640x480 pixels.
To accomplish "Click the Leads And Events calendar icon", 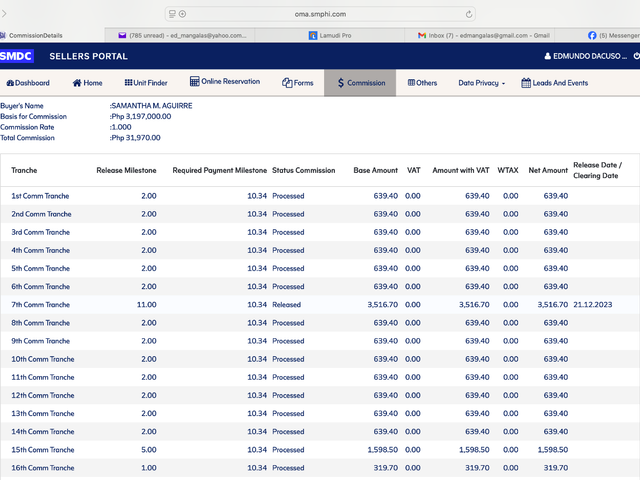I will [526, 83].
